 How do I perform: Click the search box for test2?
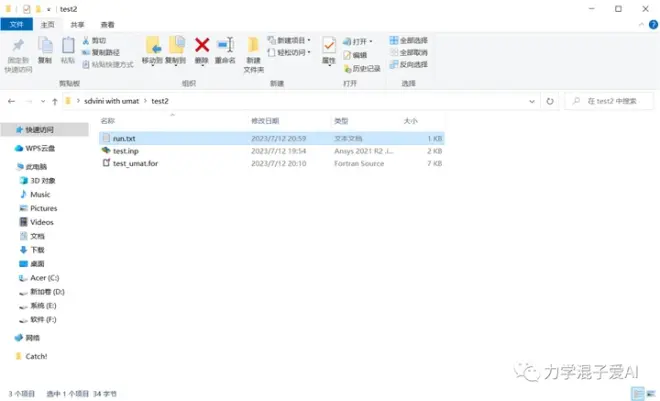click(612, 101)
